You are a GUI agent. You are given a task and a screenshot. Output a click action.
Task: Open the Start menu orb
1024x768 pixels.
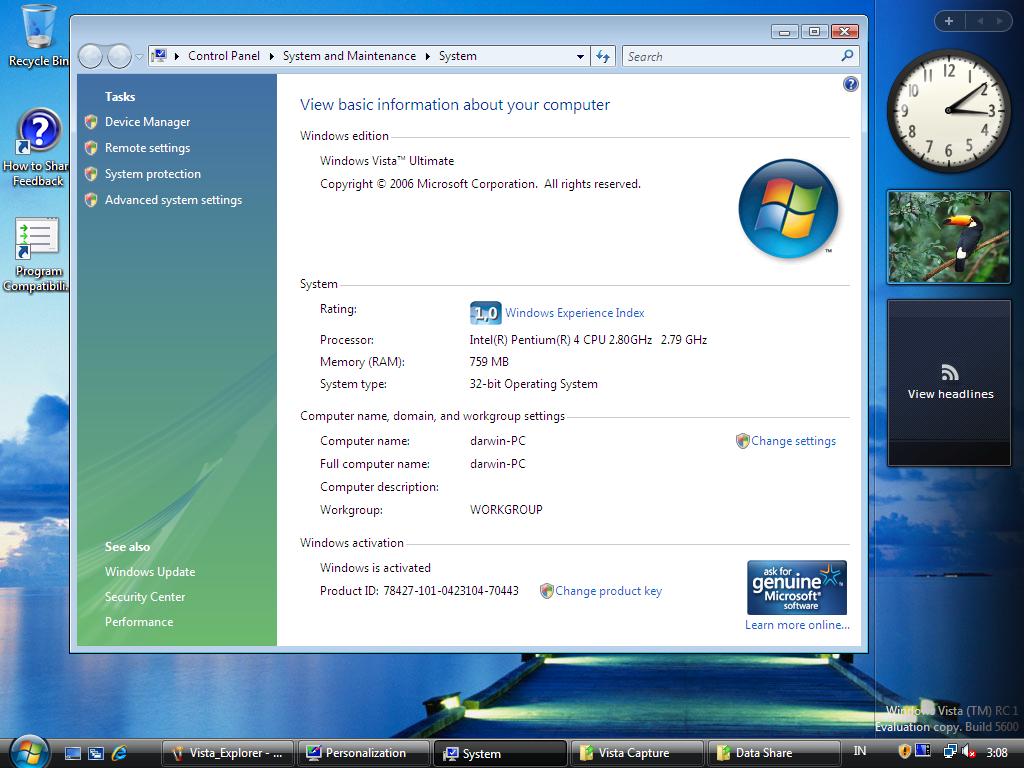28,751
